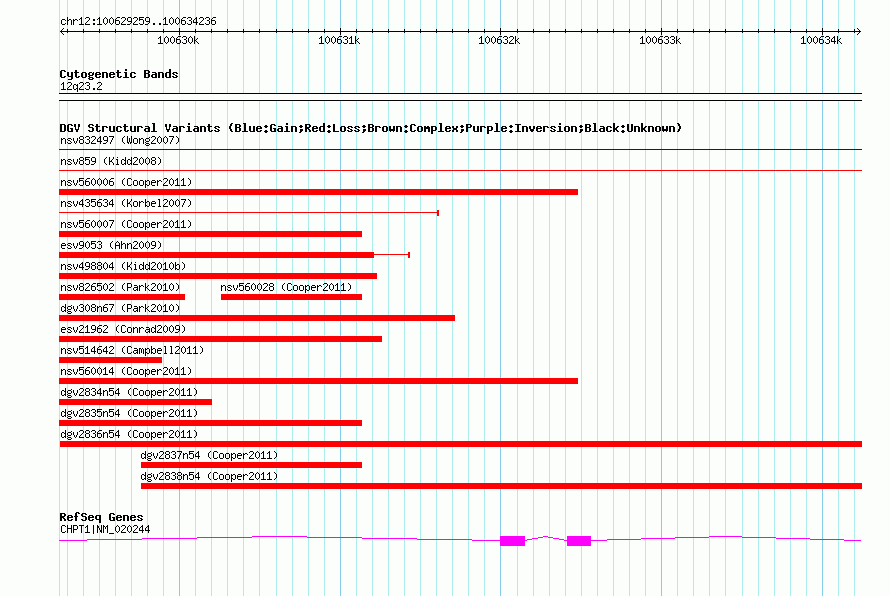The width and height of the screenshot is (890, 596).
Task: Select the nsv560006 (Cooper2011) variant bar
Action: coord(318,192)
